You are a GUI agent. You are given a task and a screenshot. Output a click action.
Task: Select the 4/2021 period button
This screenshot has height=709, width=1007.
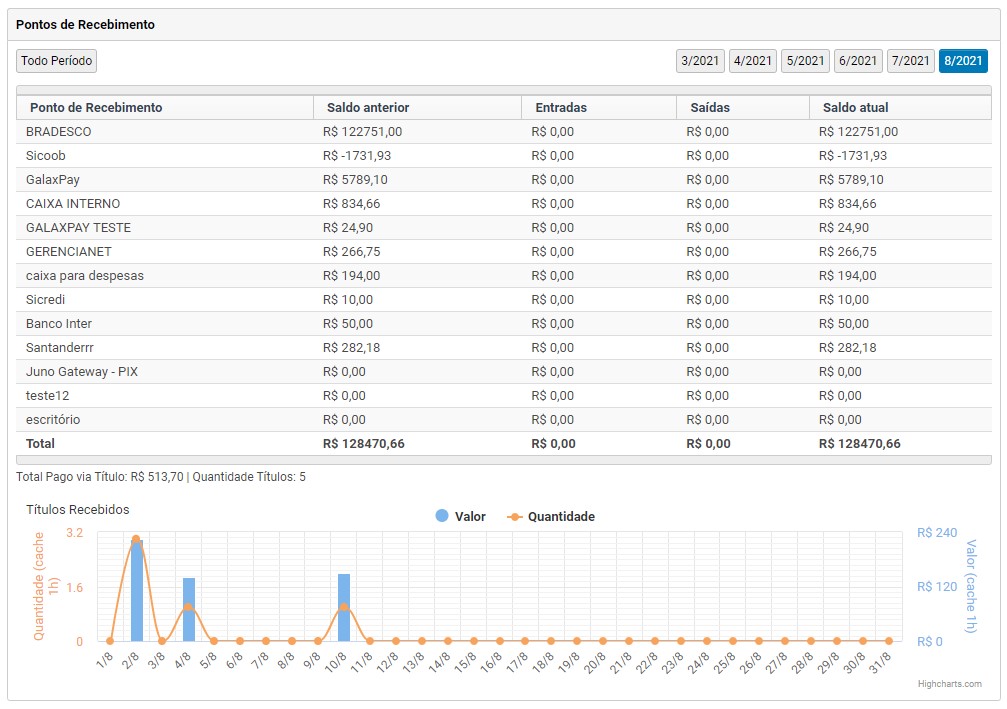point(753,61)
